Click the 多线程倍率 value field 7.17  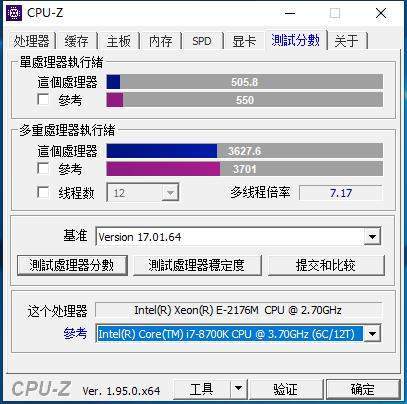[341, 193]
